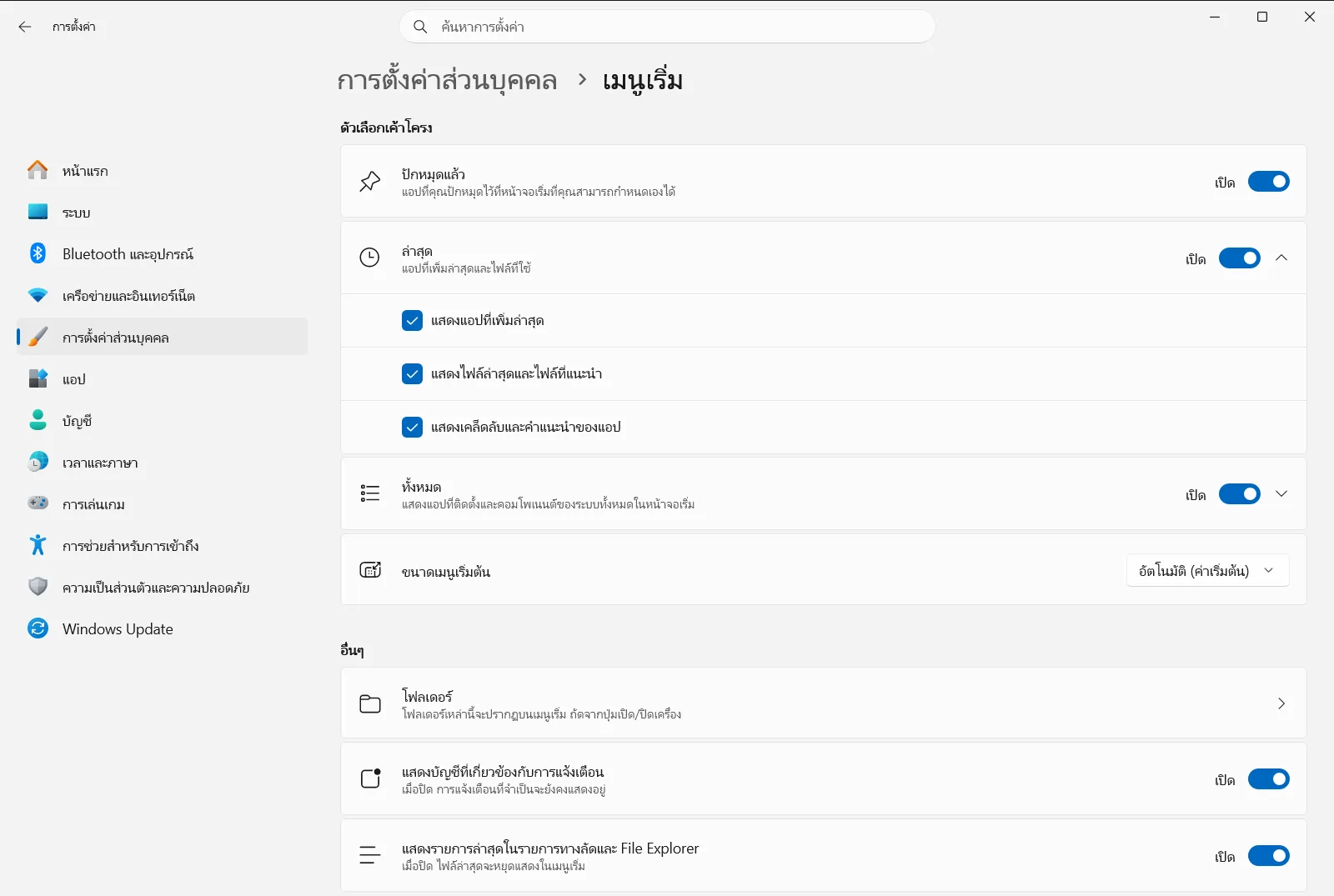Screen dimensions: 1334x896
Task: Click the folder icon beside โฟลเดอร์
Action: click(369, 703)
